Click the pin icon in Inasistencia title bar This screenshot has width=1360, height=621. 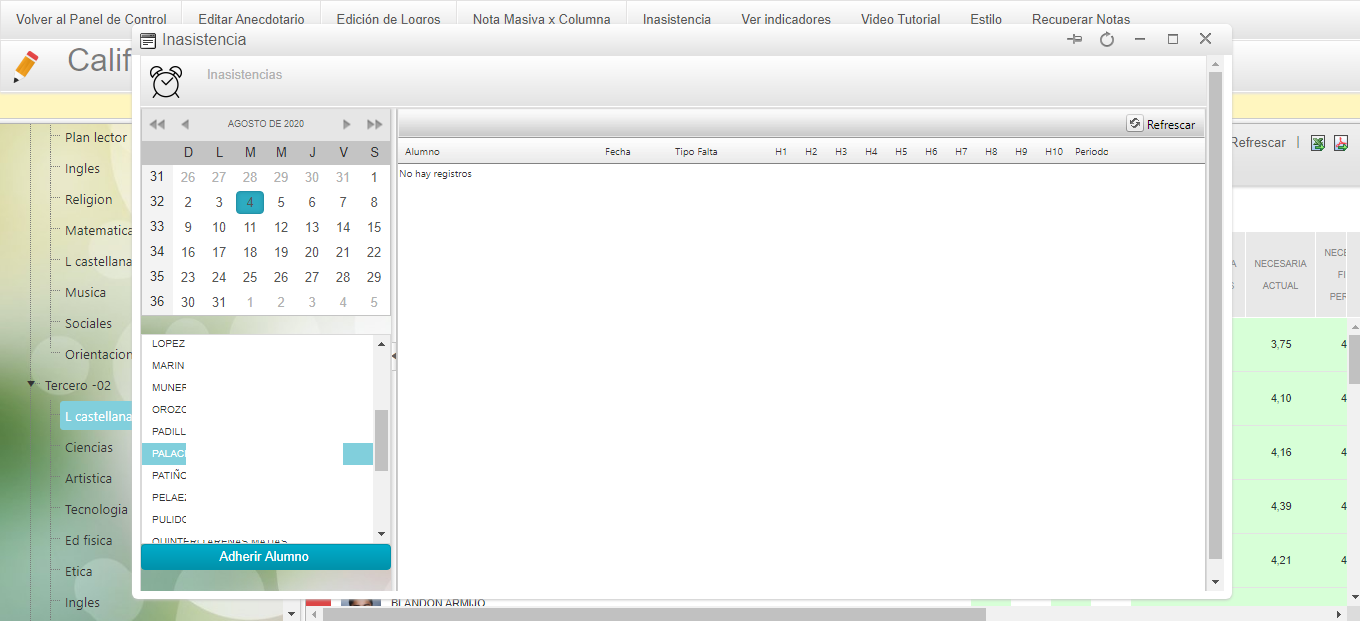[x=1075, y=39]
